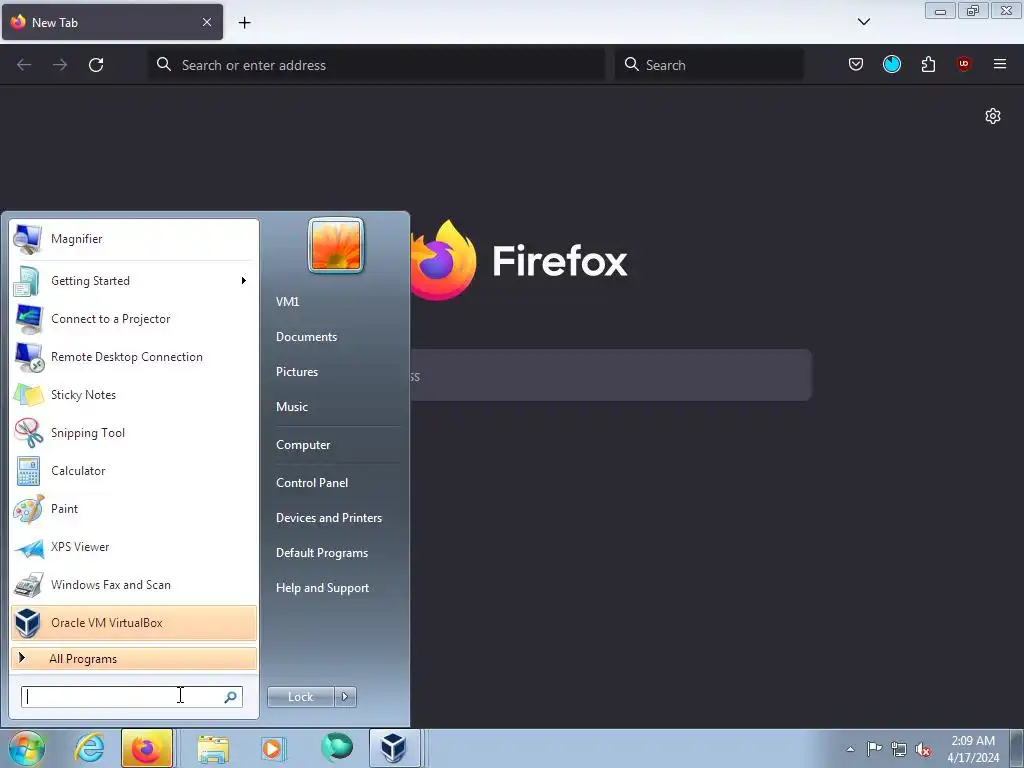This screenshot has width=1024, height=768.
Task: Open Firefox application hamburger menu
Action: click(1000, 64)
